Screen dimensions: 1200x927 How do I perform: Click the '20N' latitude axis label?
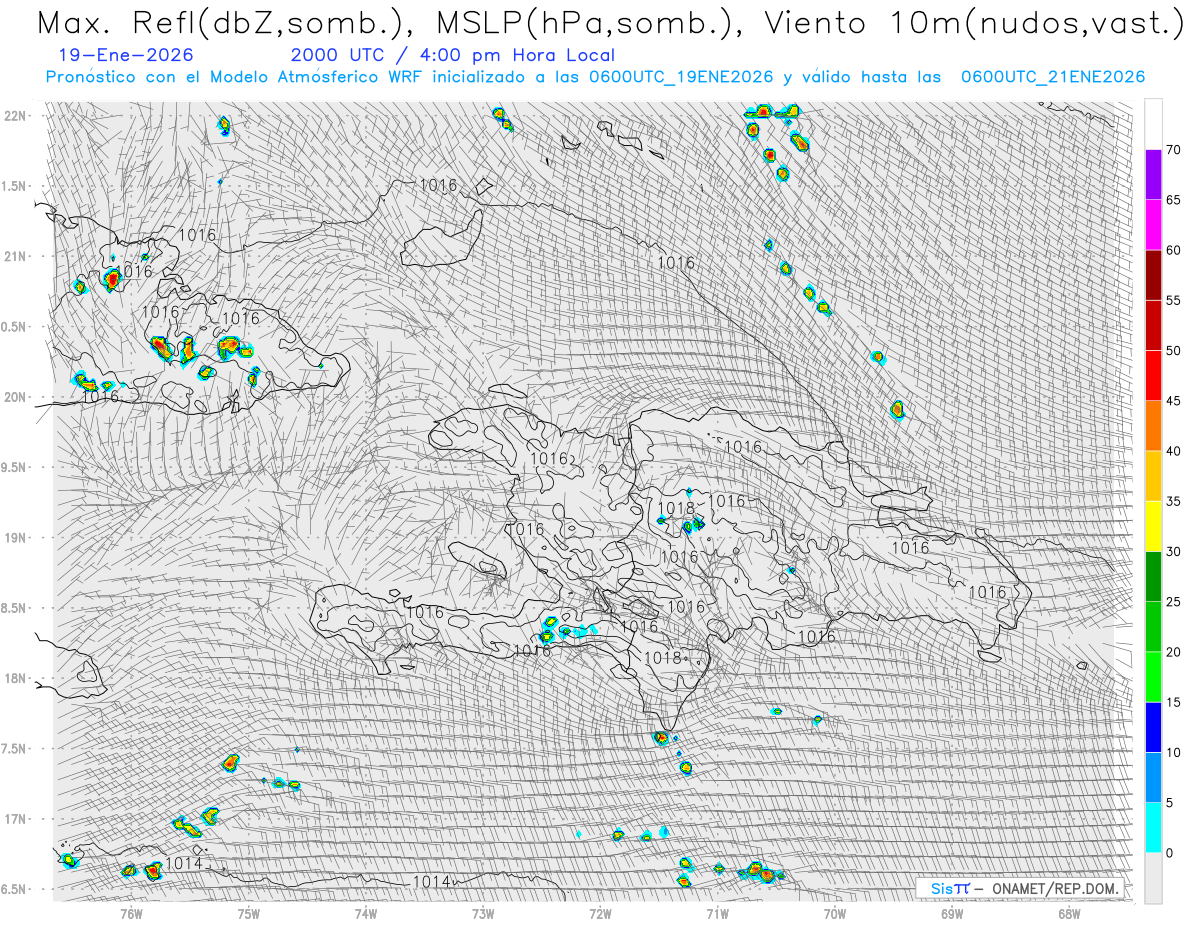pos(16,397)
